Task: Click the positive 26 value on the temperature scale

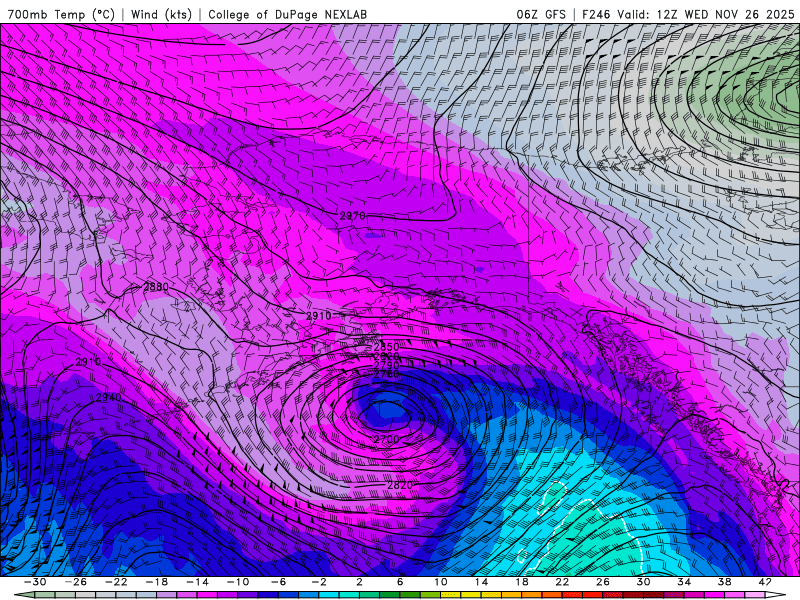Action: 603,582
